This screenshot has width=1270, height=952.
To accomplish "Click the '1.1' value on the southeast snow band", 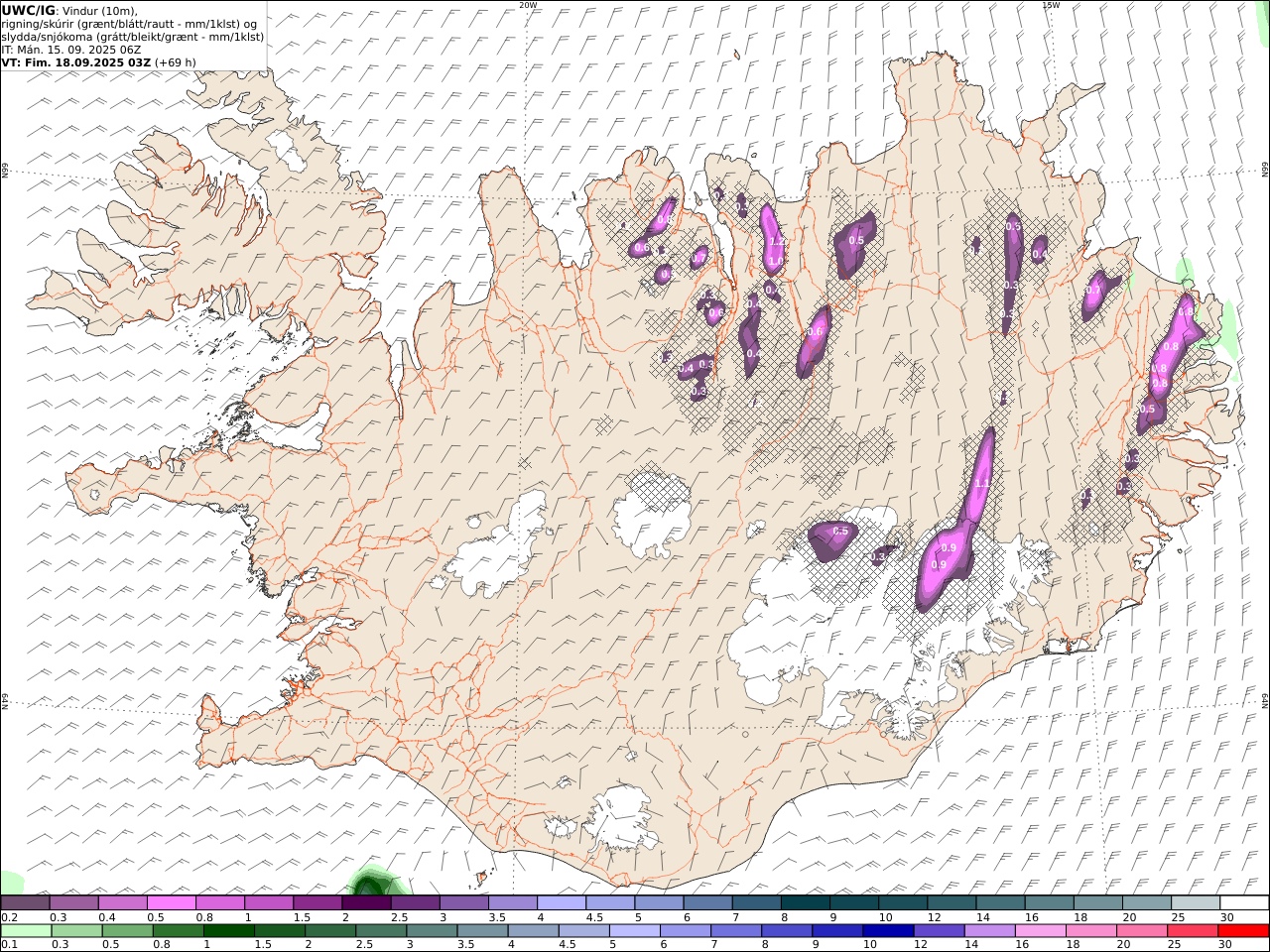I will point(982,484).
